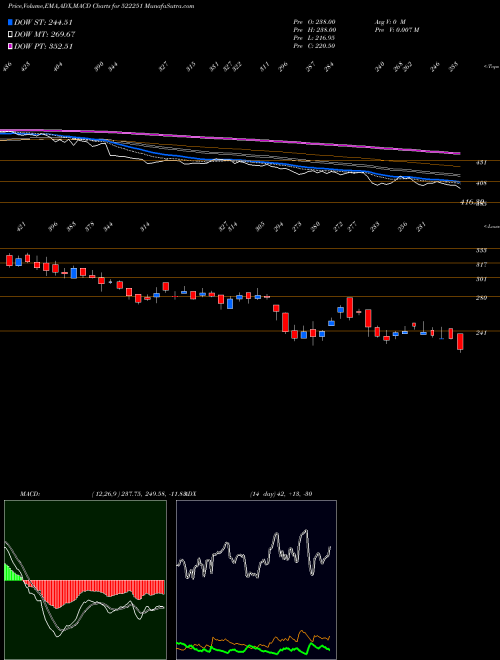This screenshot has width=500, height=660.
Task: Click the green line in ADX panel
Action: (253, 649)
